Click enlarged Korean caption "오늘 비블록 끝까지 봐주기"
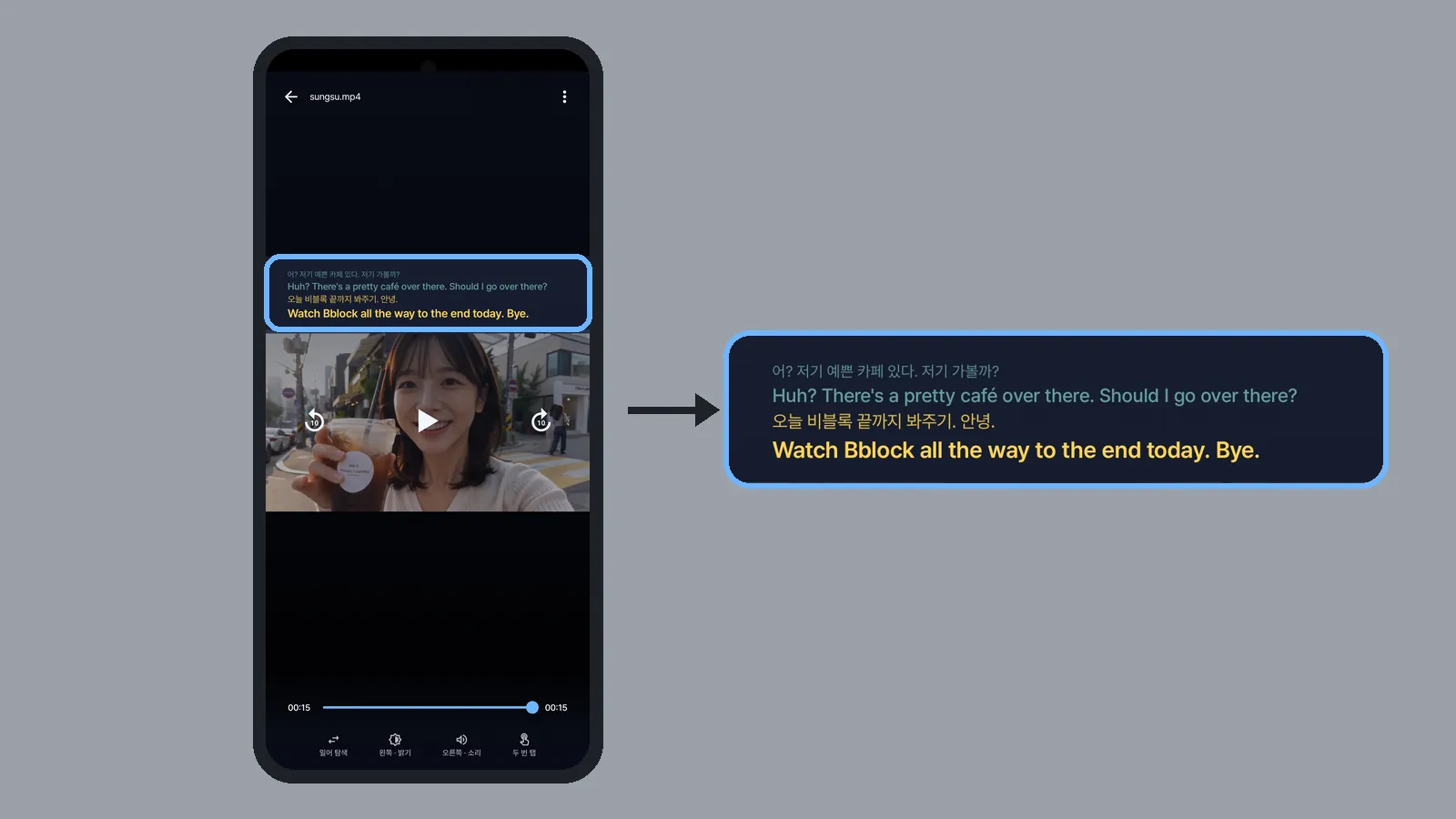 tap(862, 421)
